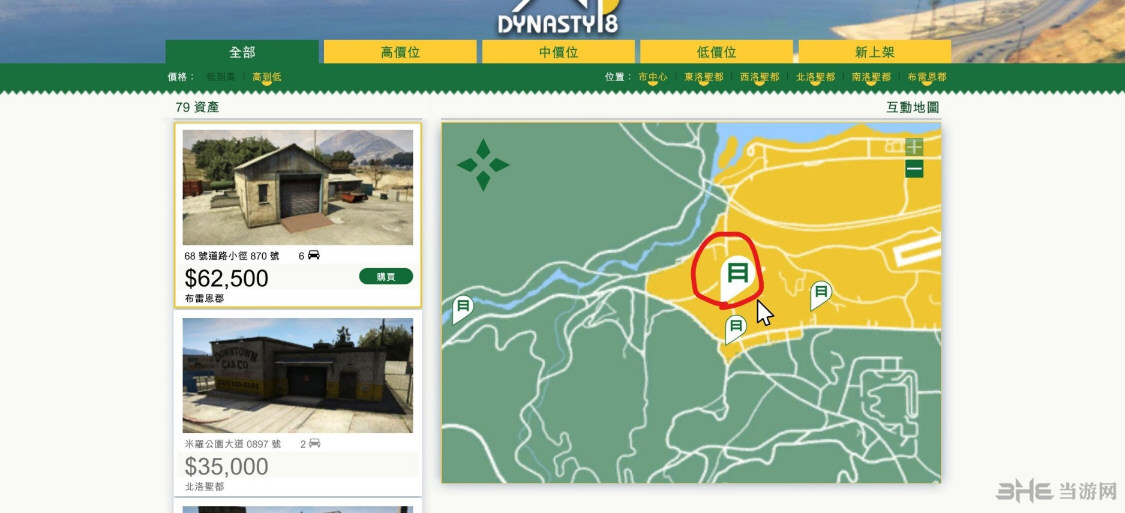1125x513 pixels.
Task: Click the green 購買 button for $62,500 property
Action: 386,276
